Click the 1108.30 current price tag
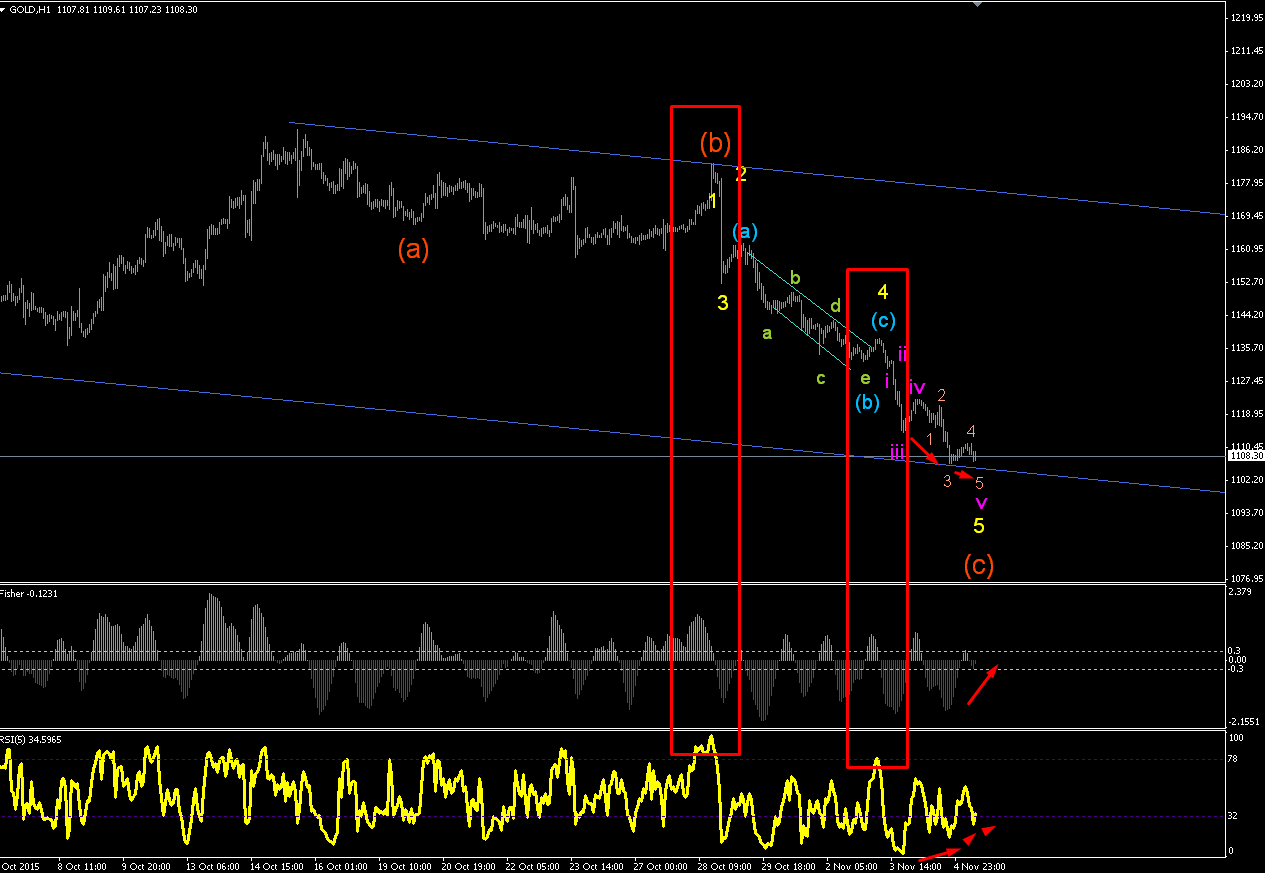 (1245, 456)
